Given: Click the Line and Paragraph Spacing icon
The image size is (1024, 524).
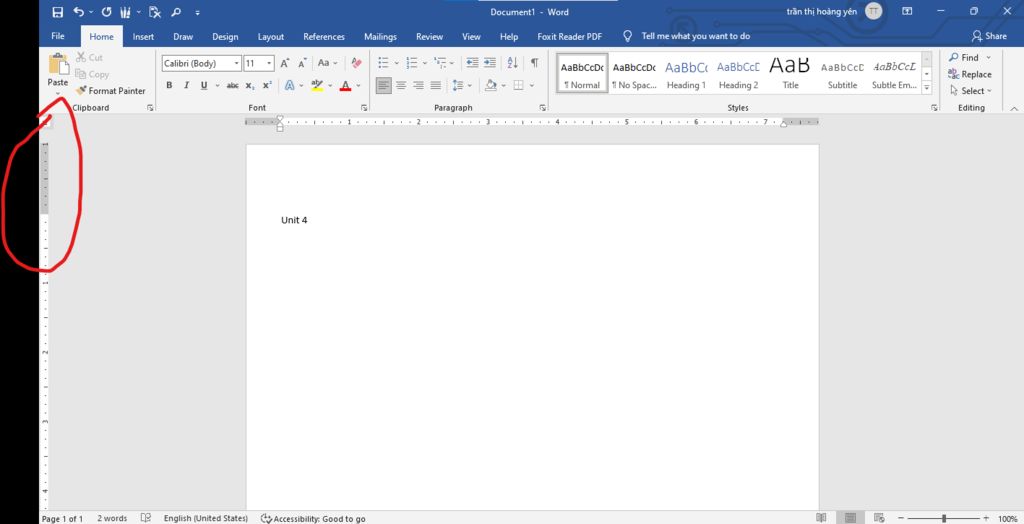Looking at the screenshot, I should coord(458,86).
